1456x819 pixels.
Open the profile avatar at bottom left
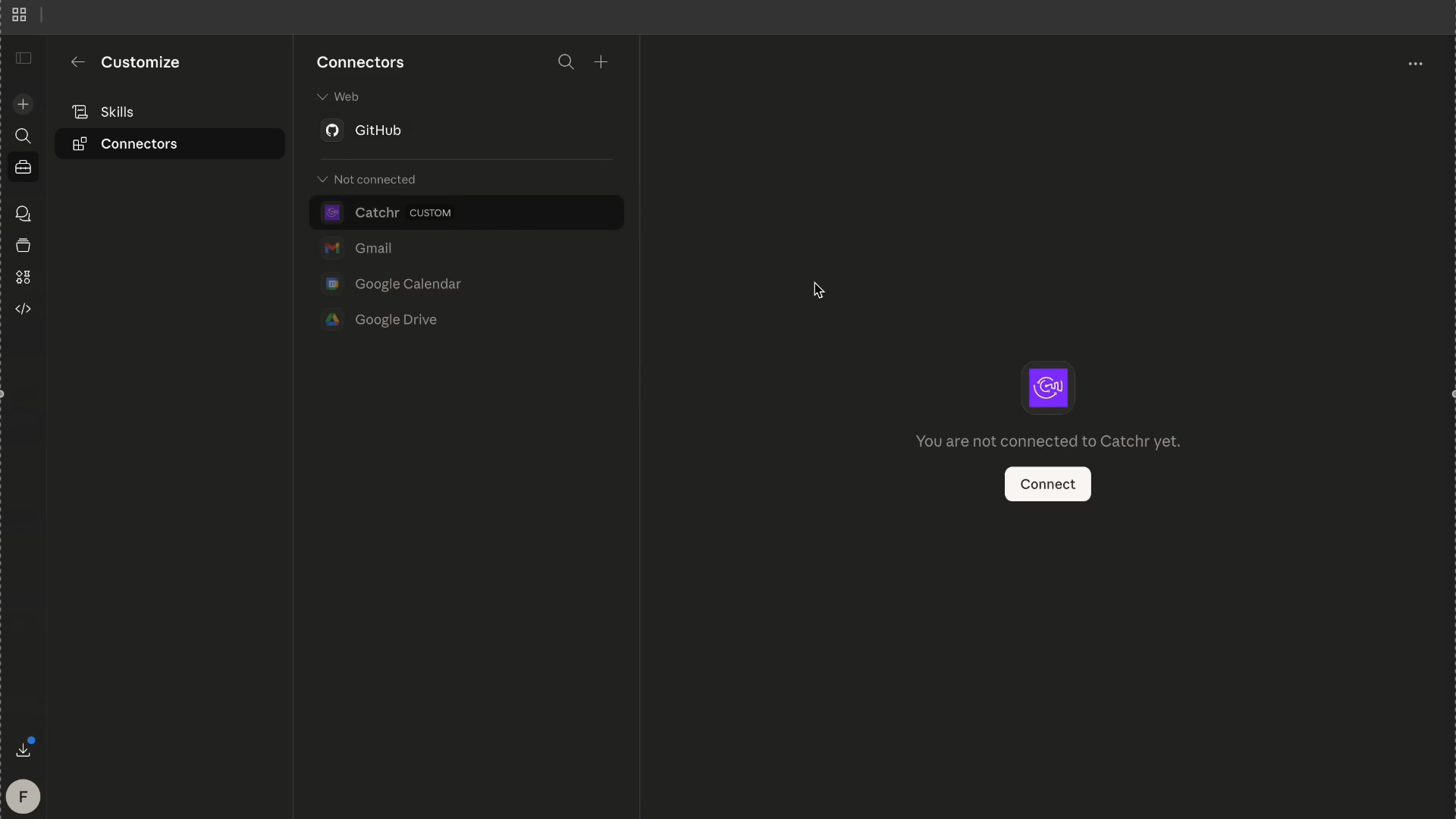[24, 796]
